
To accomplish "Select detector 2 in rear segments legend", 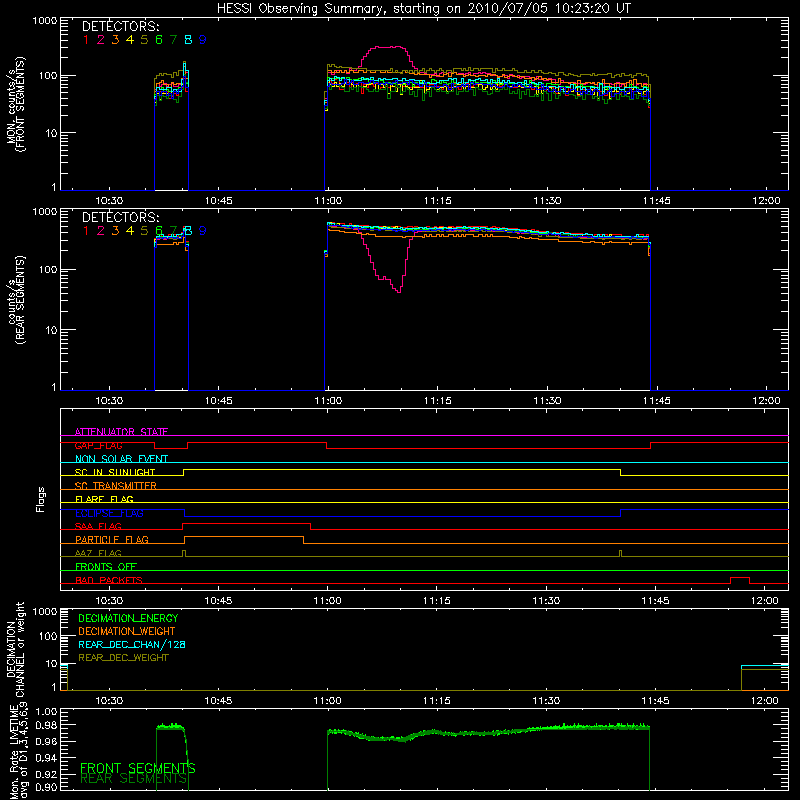I will [x=101, y=231].
